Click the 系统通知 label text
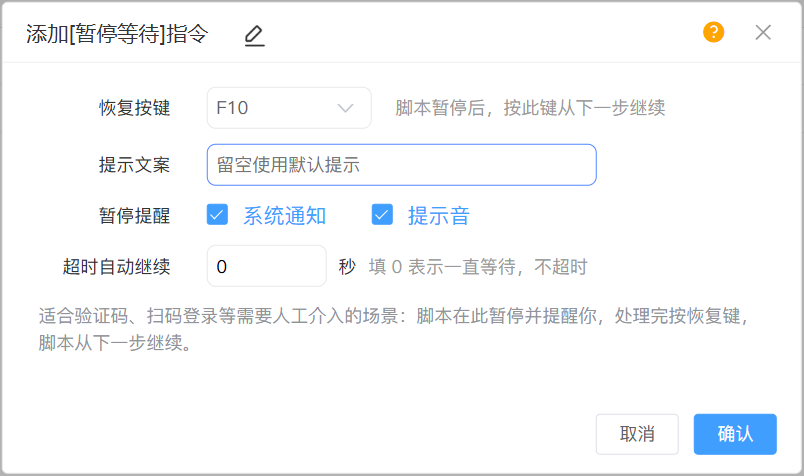The height and width of the screenshot is (476, 804). point(285,215)
